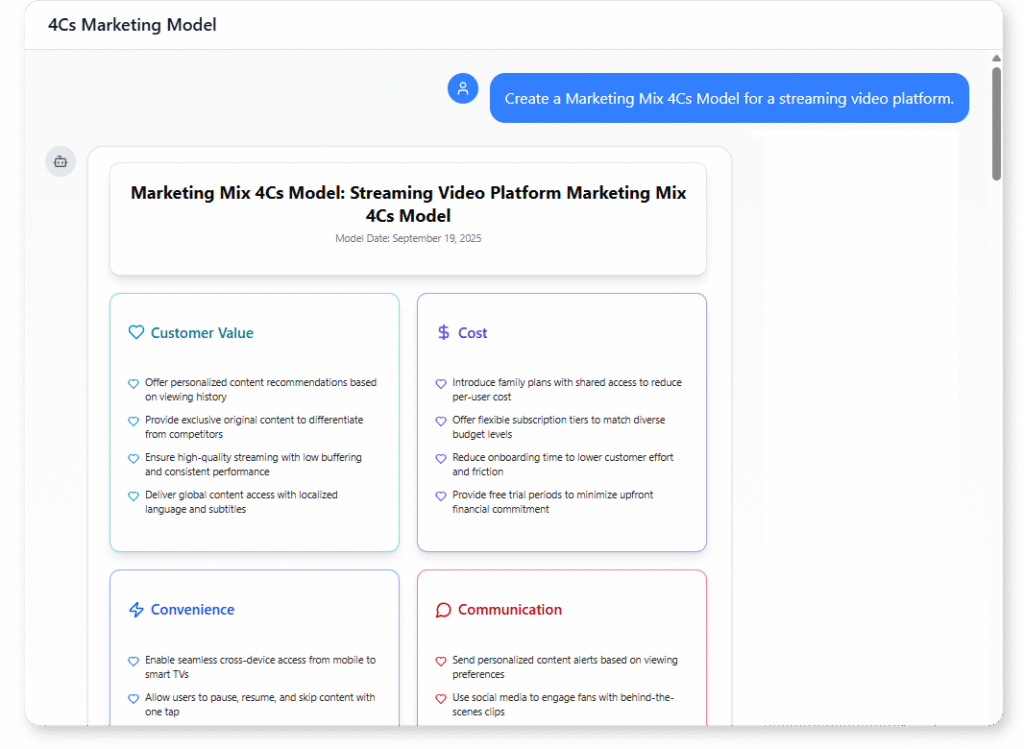
Task: Click the lightning icon next to Convenience heading
Action: [x=135, y=610]
